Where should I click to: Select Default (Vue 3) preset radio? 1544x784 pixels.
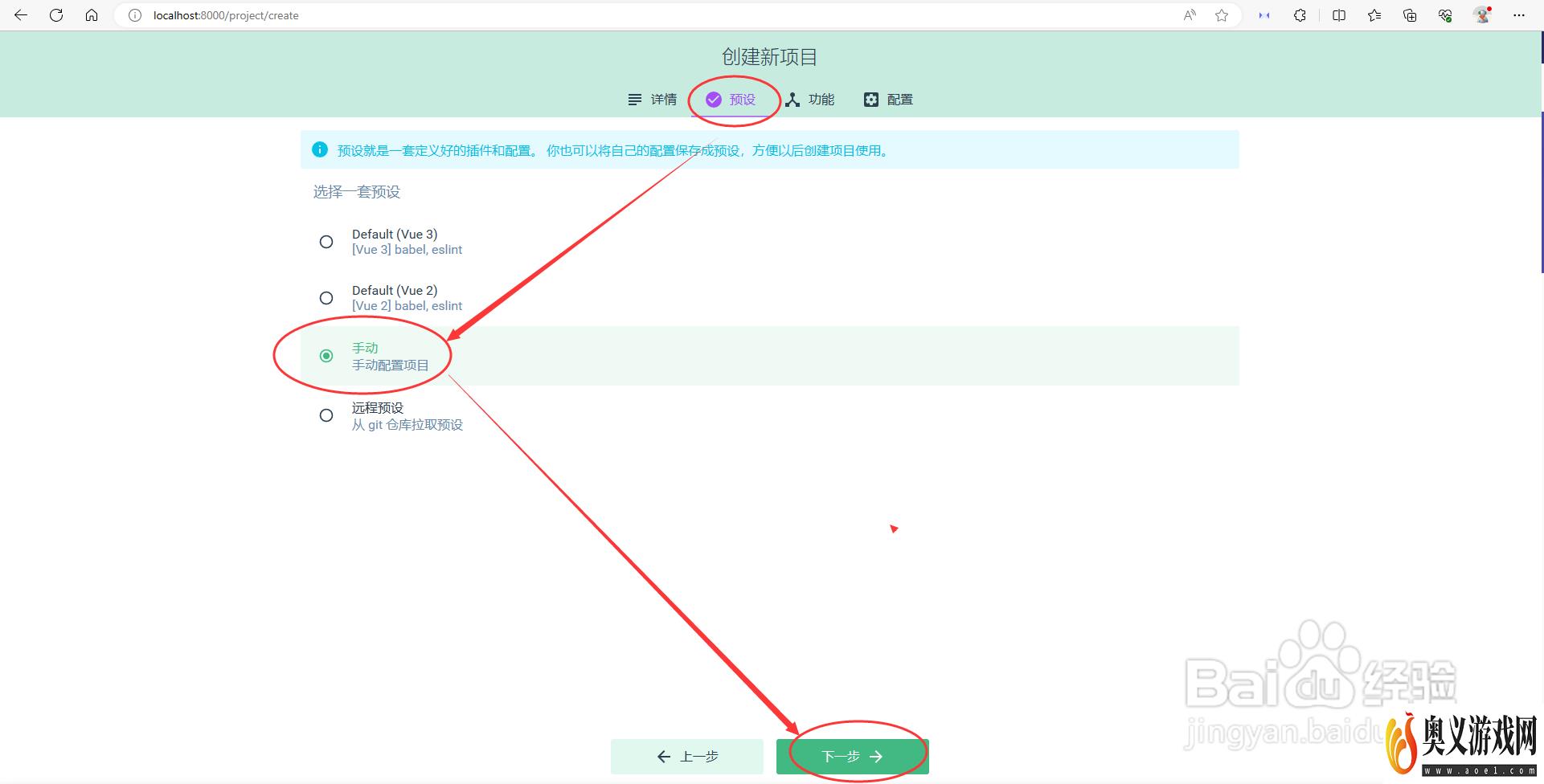point(326,242)
